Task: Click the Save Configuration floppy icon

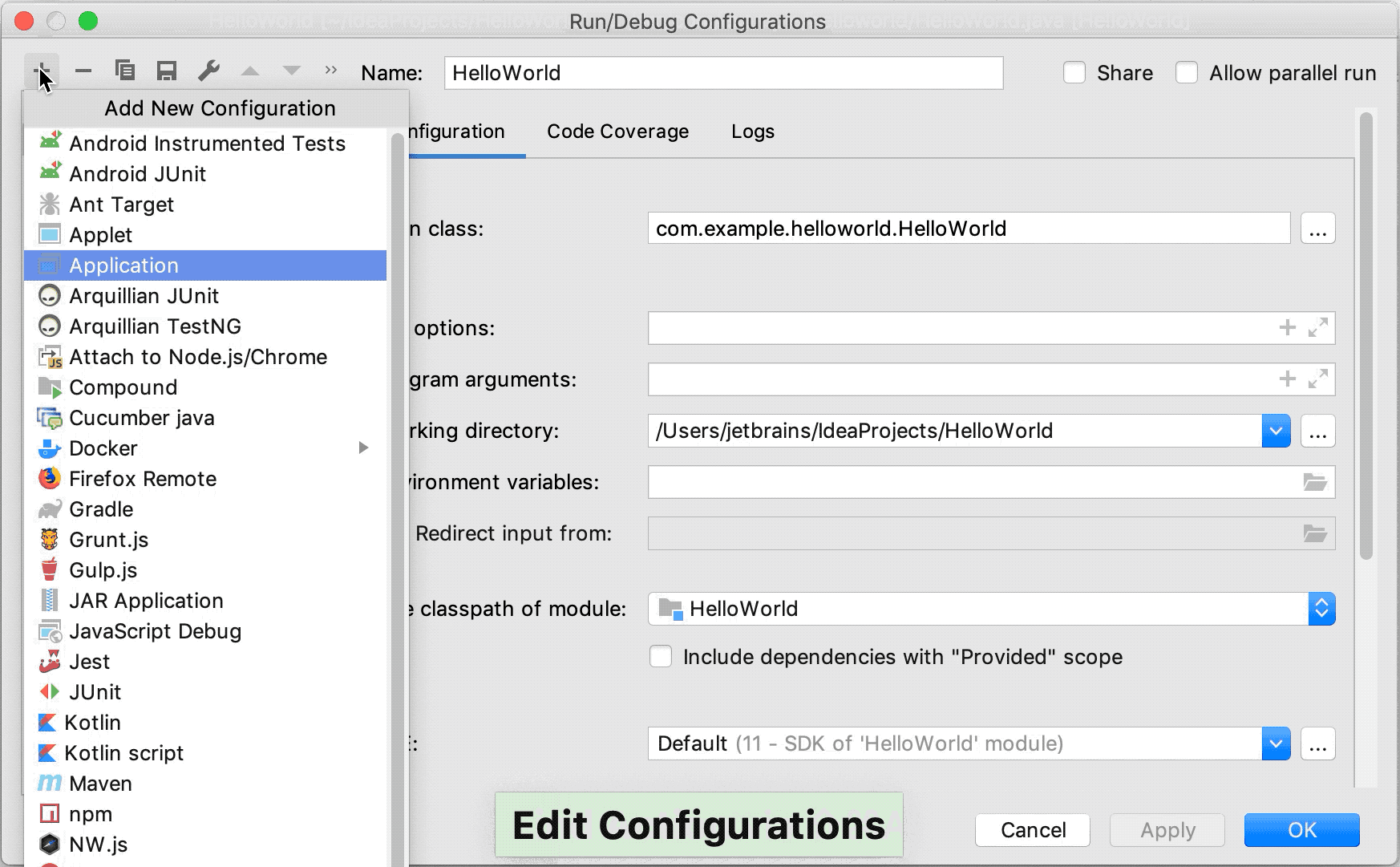Action: tap(167, 71)
